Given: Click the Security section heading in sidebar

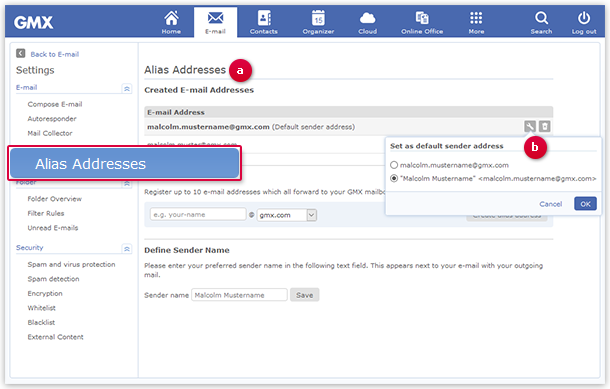Looking at the screenshot, I should [x=30, y=247].
